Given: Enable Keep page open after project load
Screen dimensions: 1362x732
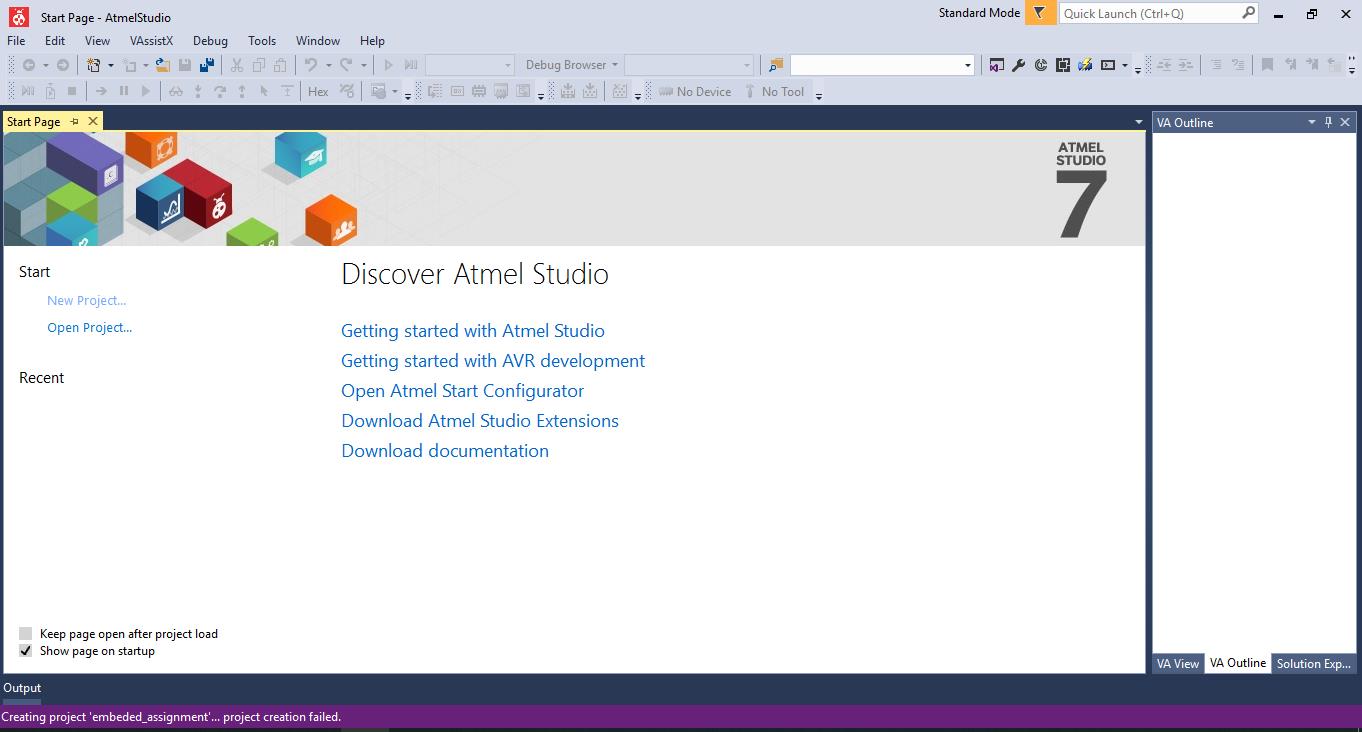Looking at the screenshot, I should (26, 633).
